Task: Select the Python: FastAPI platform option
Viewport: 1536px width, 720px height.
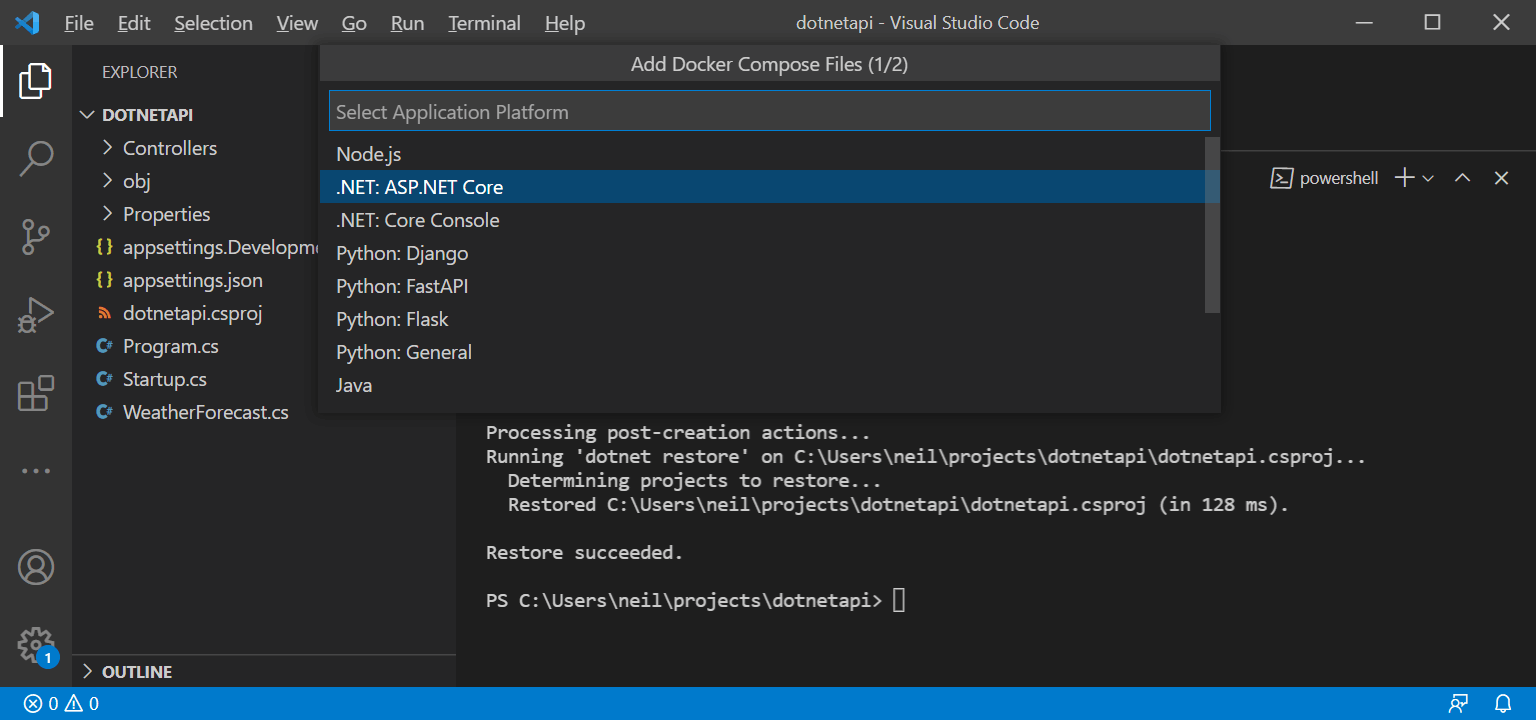Action: point(402,286)
